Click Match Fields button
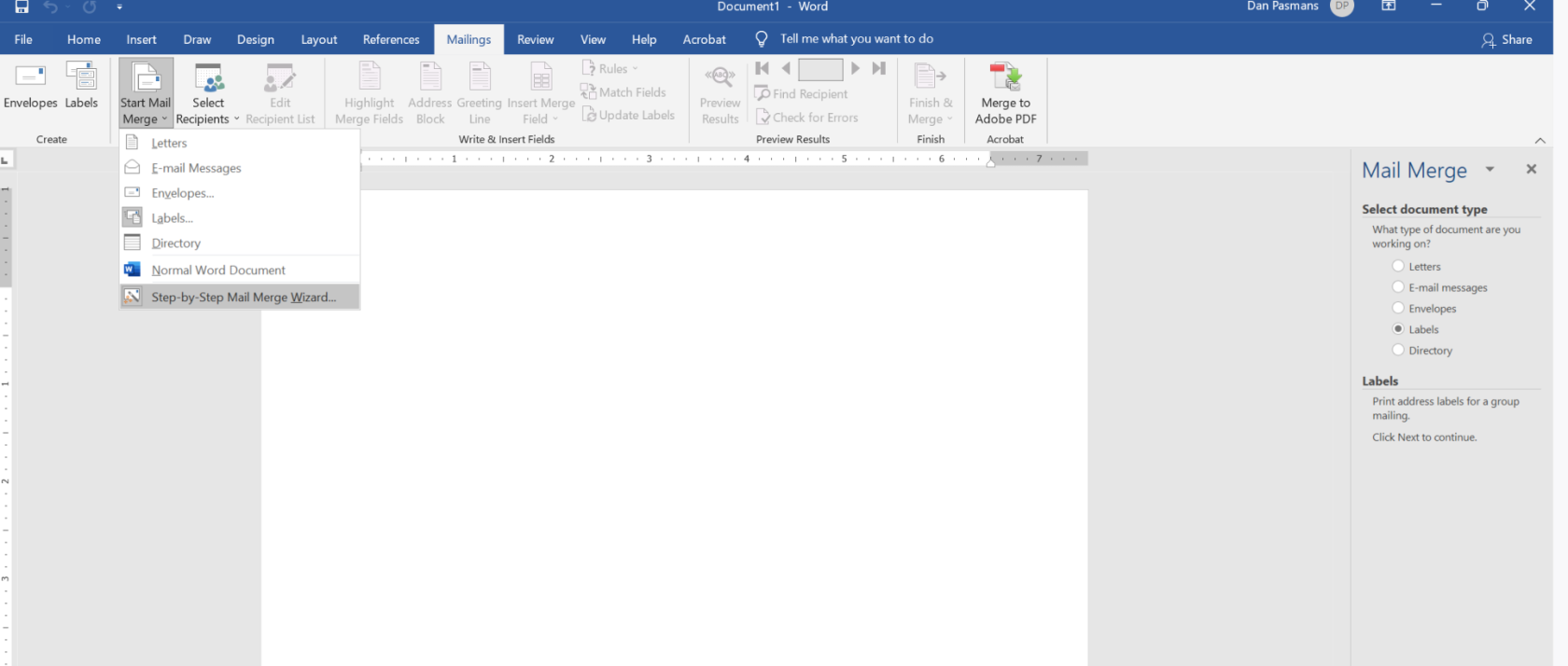Screen dimensions: 1568x666 click(x=623, y=91)
